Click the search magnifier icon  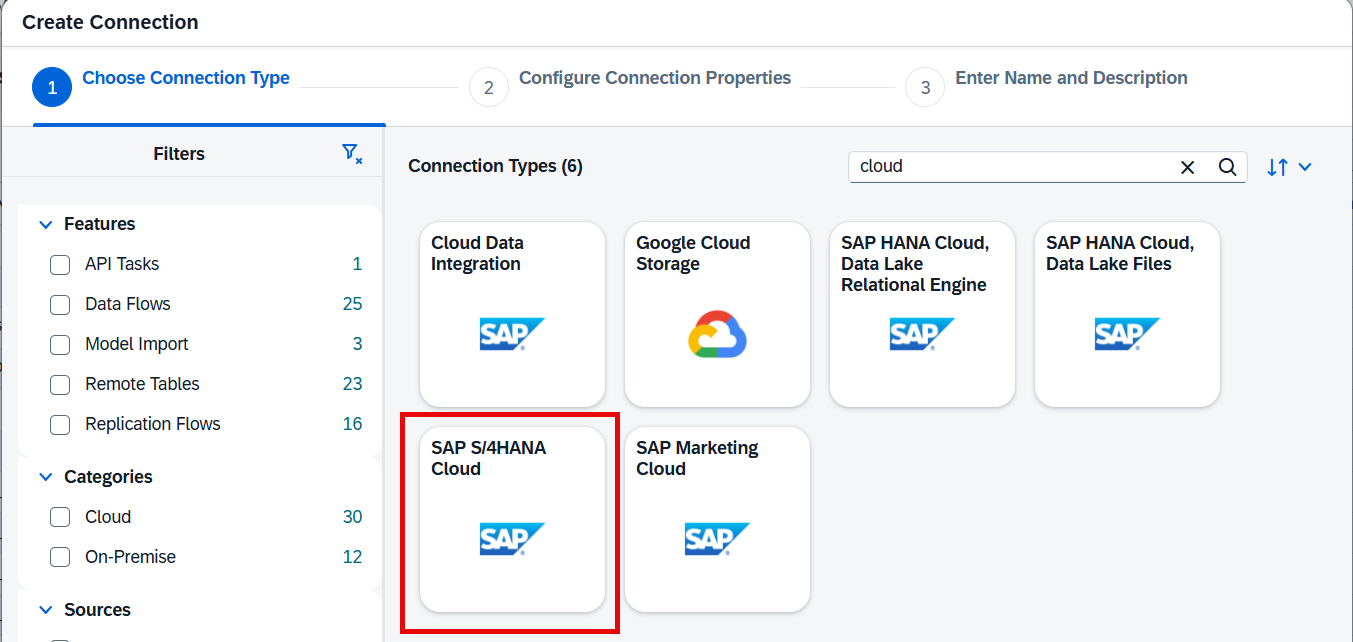click(1228, 167)
